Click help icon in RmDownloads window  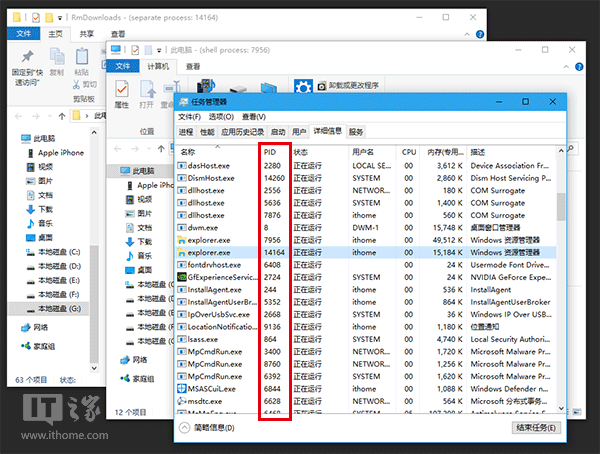click(x=480, y=34)
